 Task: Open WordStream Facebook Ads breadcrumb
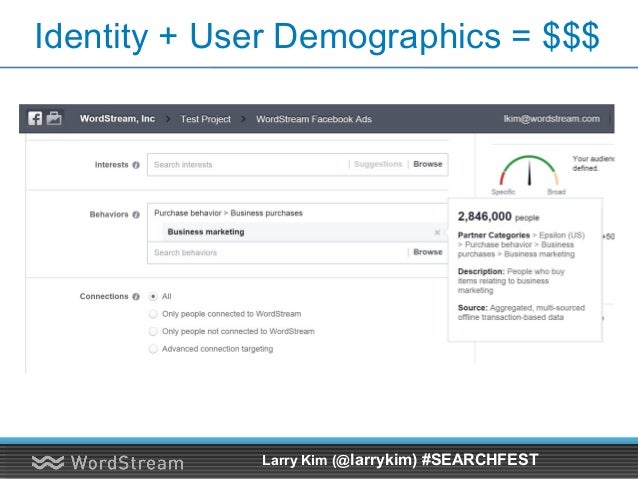[x=314, y=119]
